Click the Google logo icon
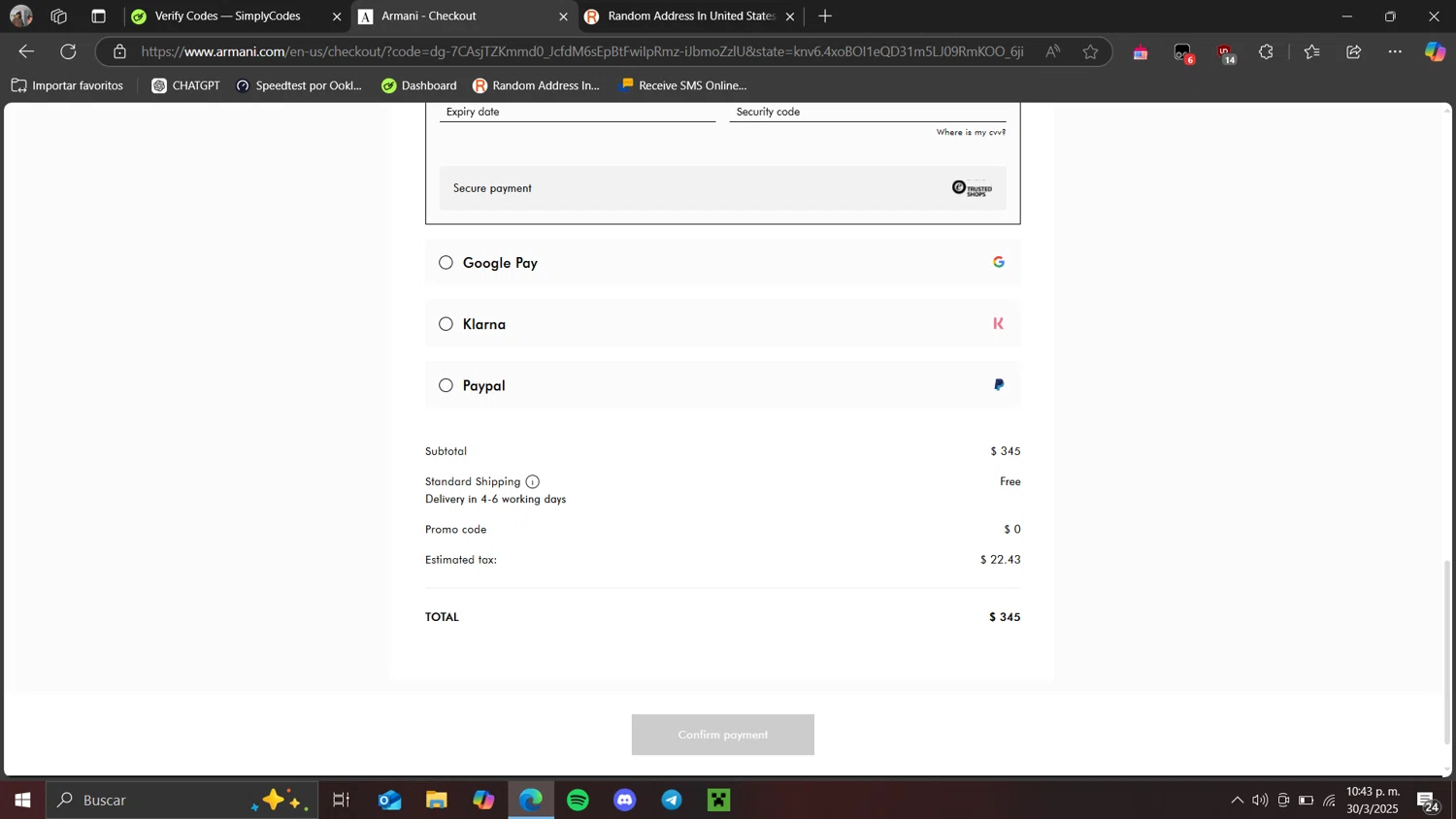This screenshot has height=819, width=1456. [x=999, y=262]
